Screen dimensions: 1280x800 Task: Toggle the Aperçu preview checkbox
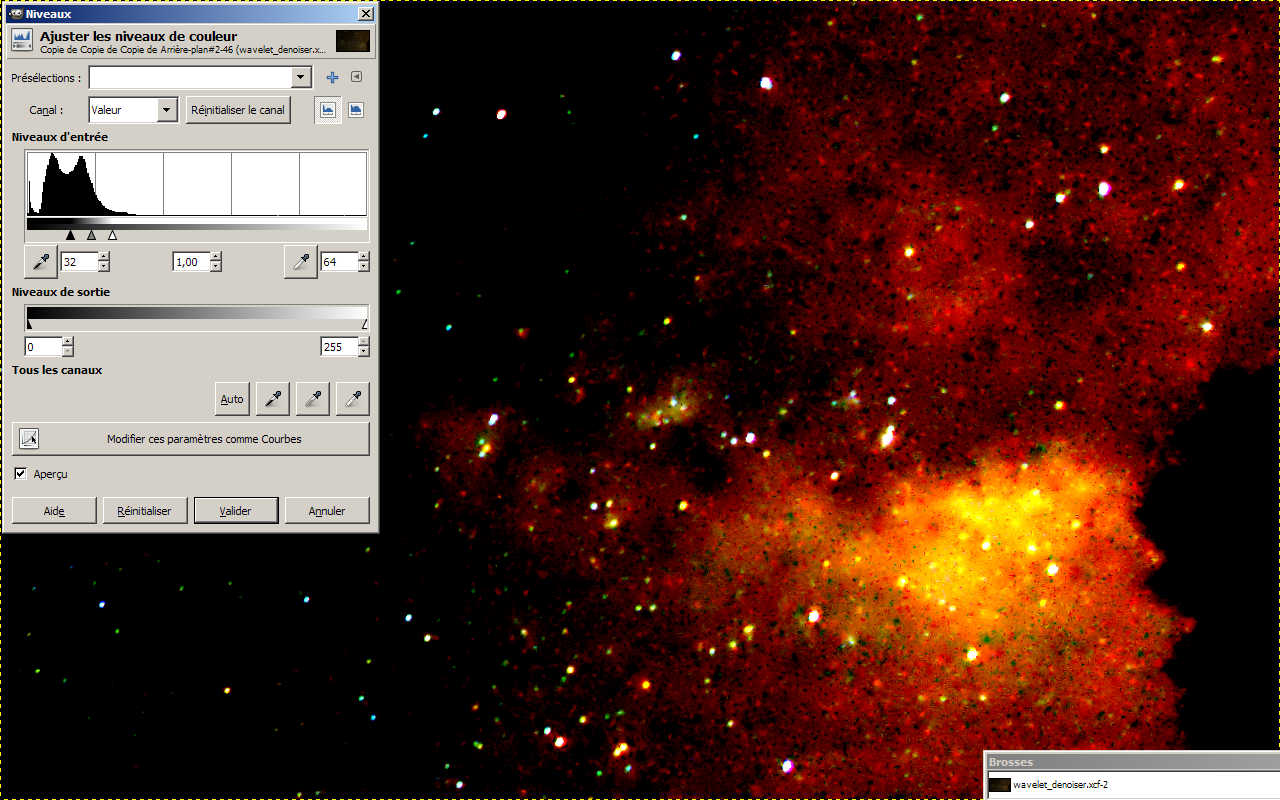(21, 474)
